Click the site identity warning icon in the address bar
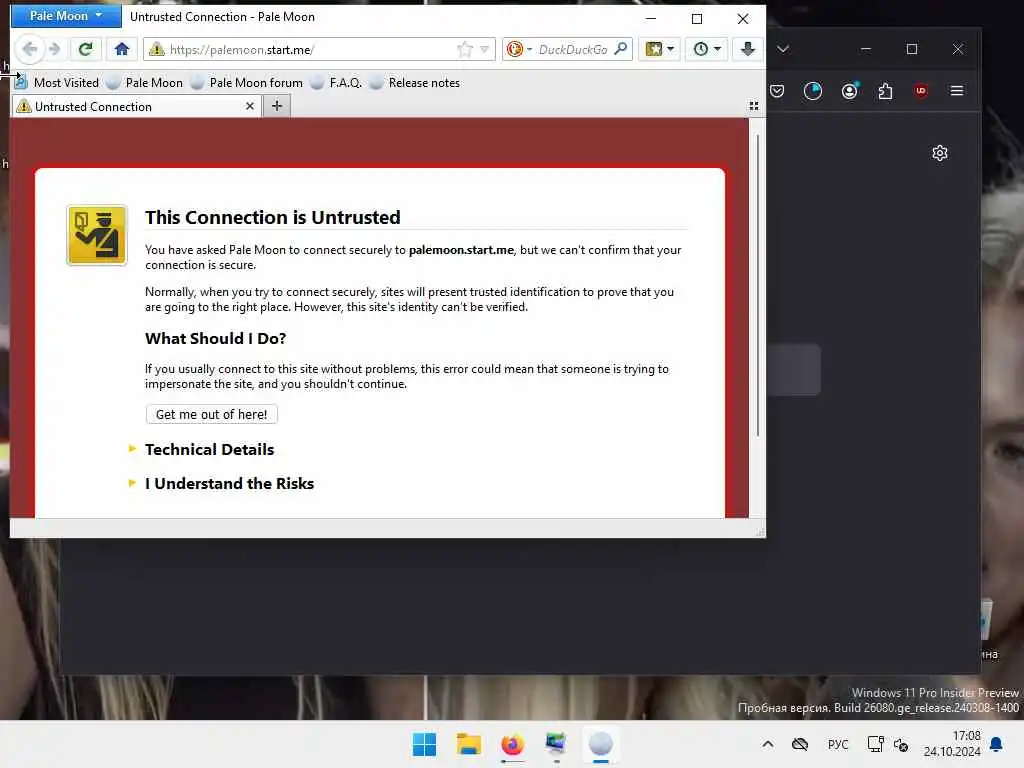The image size is (1024, 768). coord(156,49)
